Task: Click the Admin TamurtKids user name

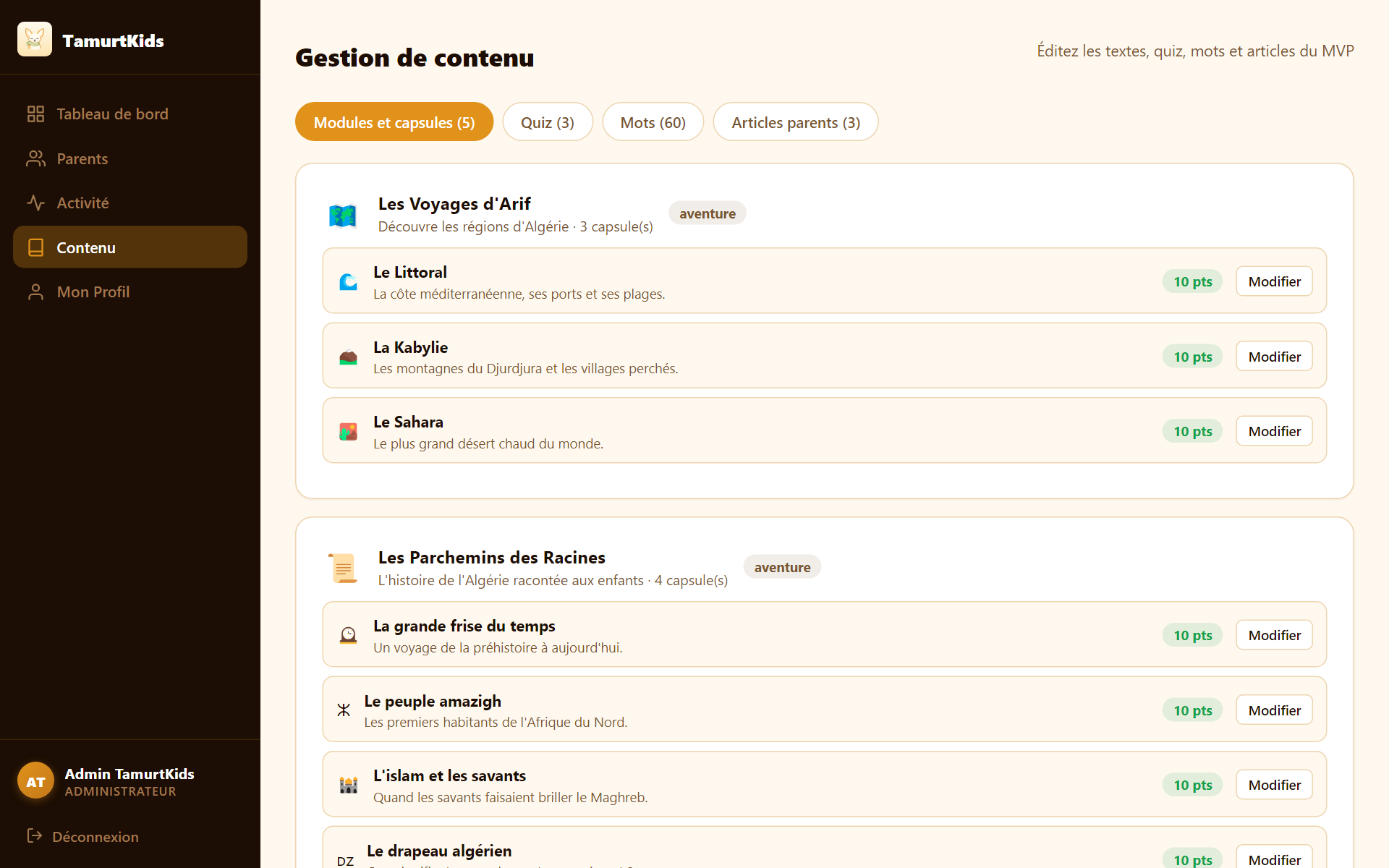Action: click(129, 774)
